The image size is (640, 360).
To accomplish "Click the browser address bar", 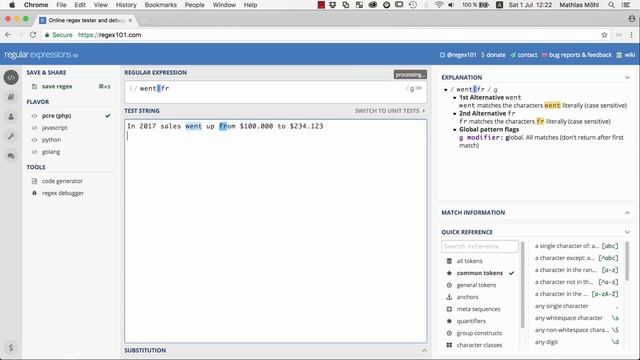I will pyautogui.click(x=320, y=35).
